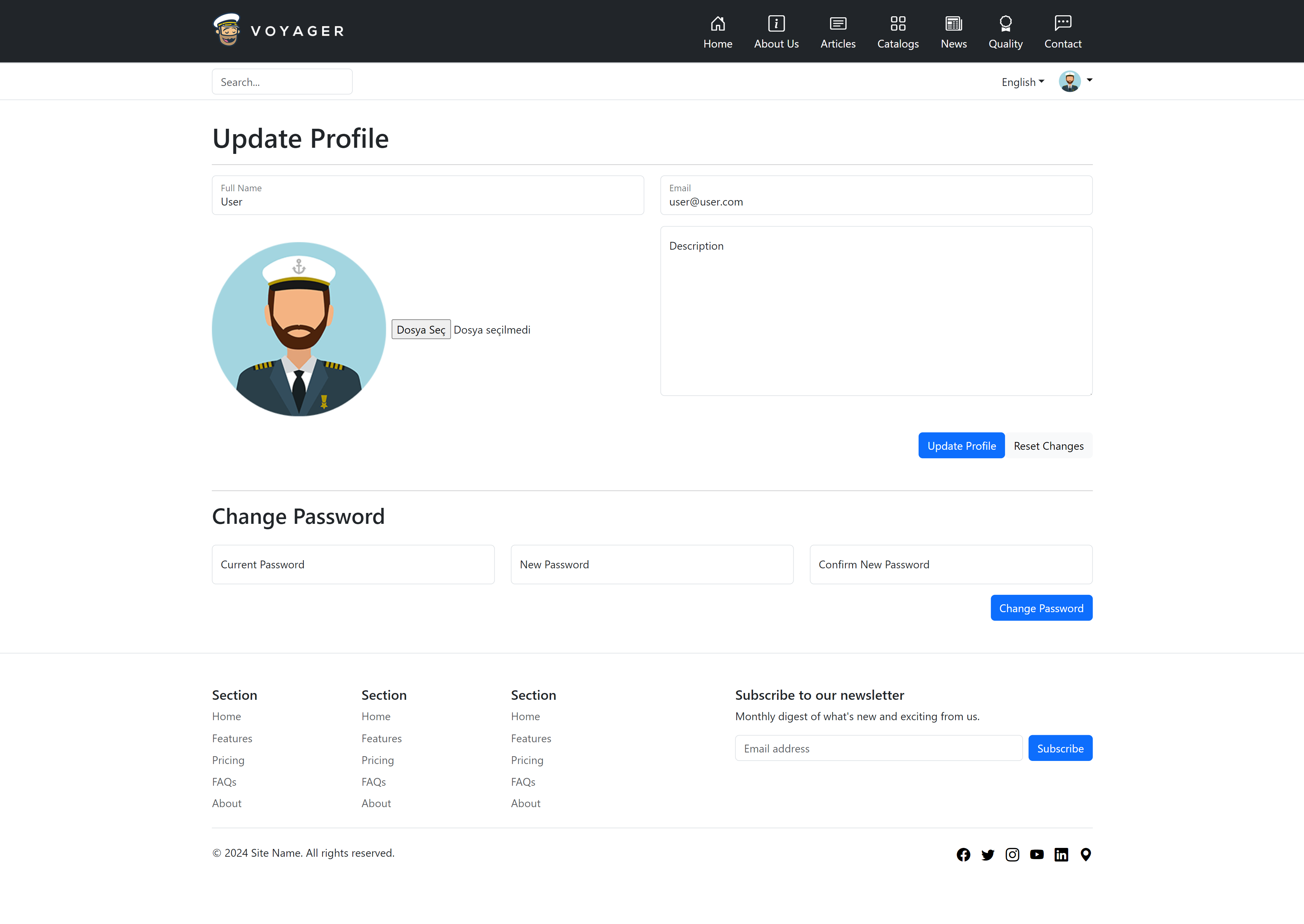Click the small user avatar in header

[x=1070, y=82]
